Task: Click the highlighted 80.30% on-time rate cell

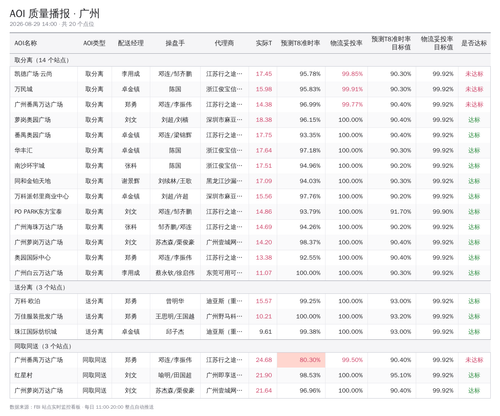Action: [x=301, y=360]
